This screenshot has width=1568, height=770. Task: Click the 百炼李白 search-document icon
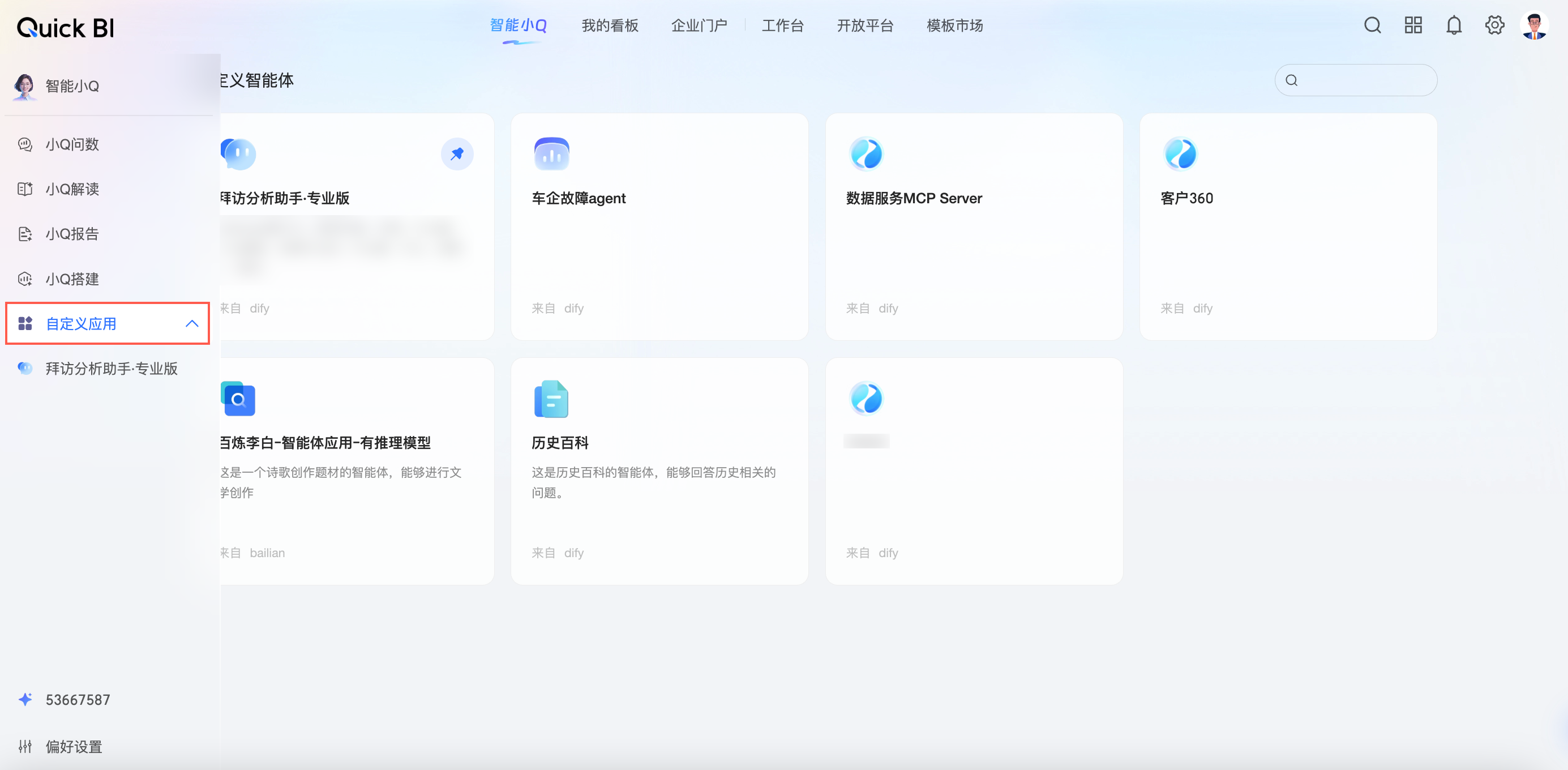(x=238, y=399)
